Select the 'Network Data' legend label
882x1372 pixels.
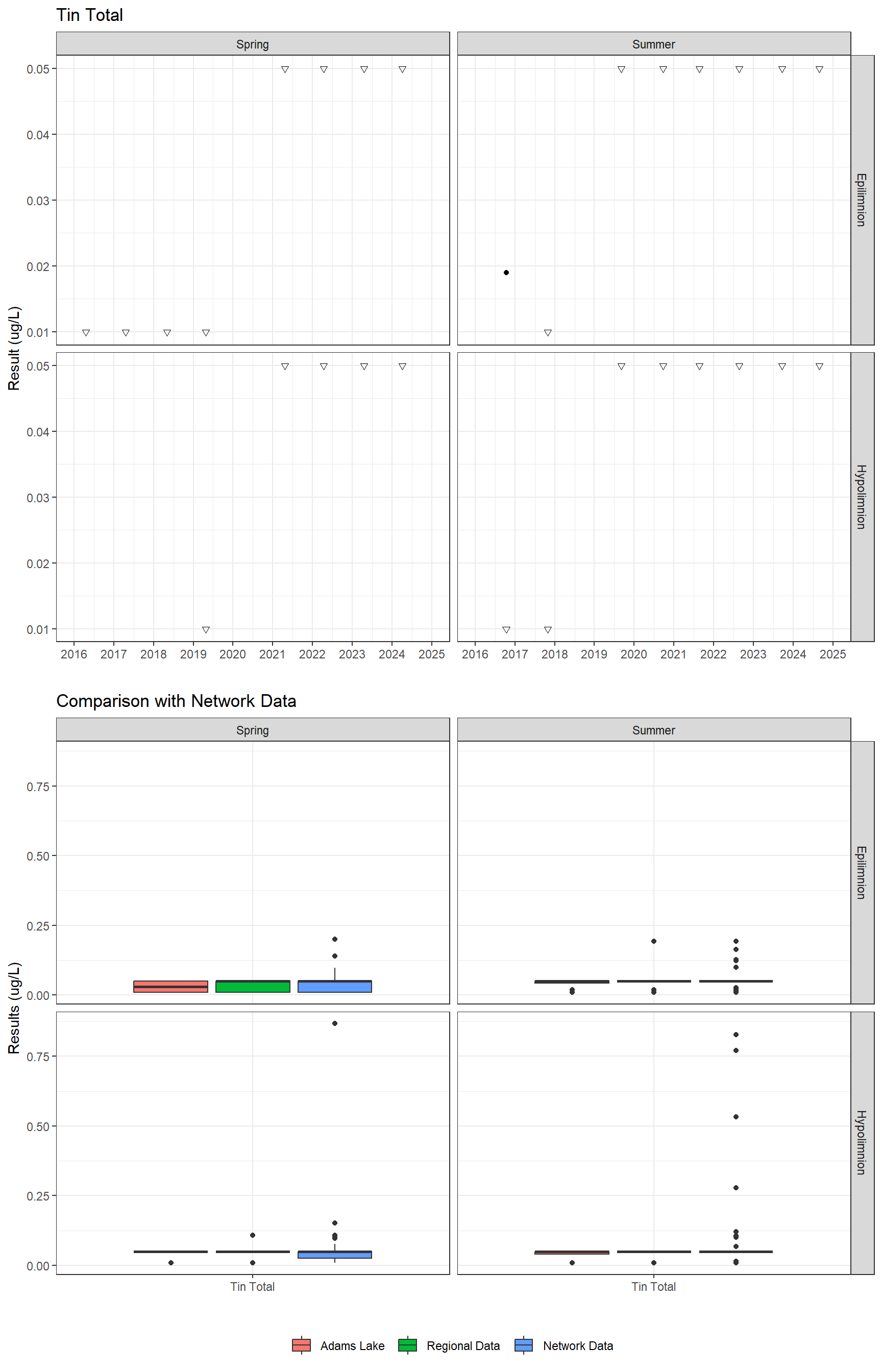tap(578, 1345)
